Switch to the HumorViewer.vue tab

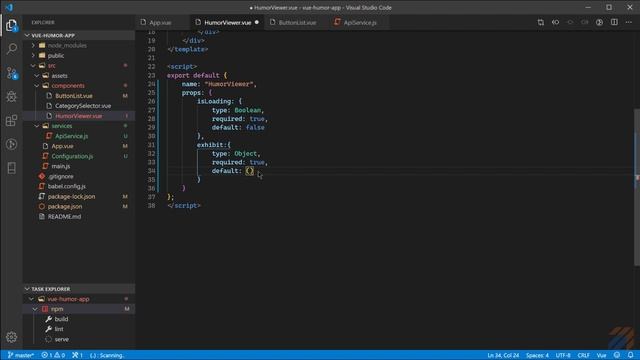[227, 22]
